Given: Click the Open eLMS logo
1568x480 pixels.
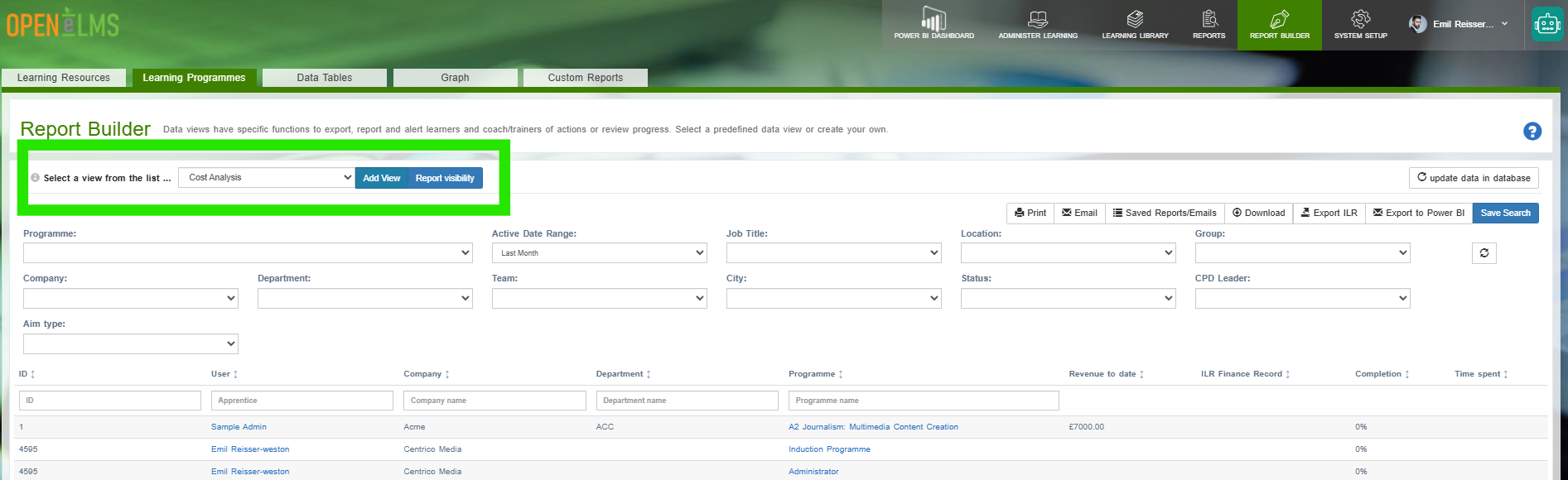Looking at the screenshot, I should click(63, 24).
